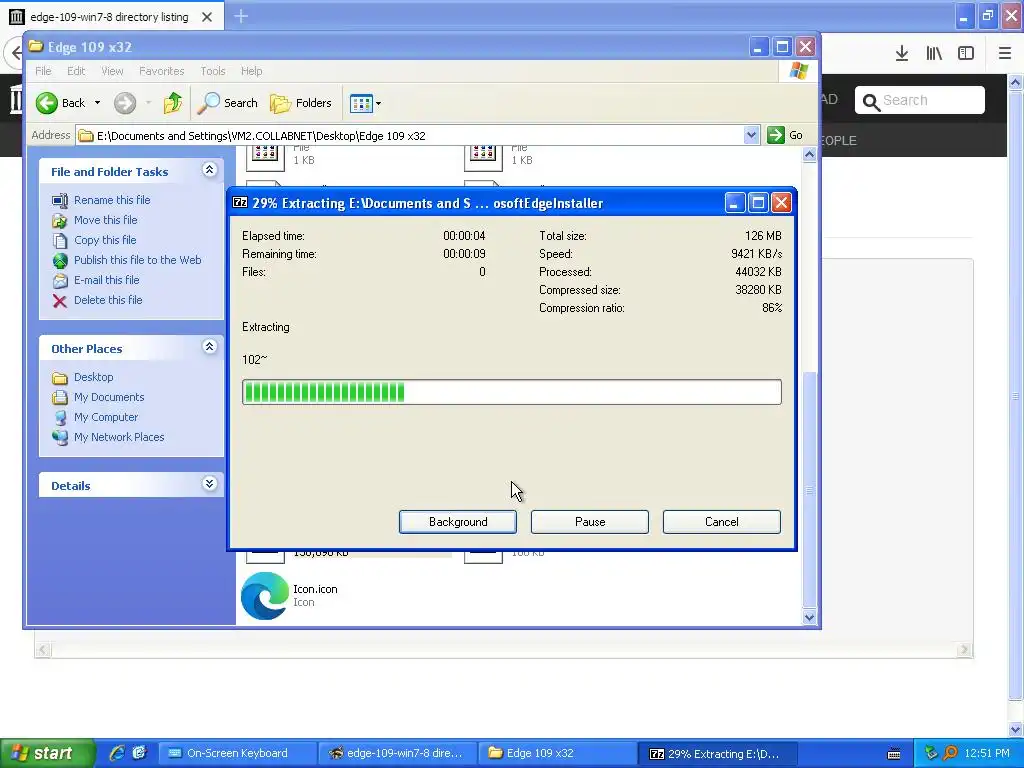Open the Views dropdown button
The width and height of the screenshot is (1024, 768).
[x=365, y=103]
